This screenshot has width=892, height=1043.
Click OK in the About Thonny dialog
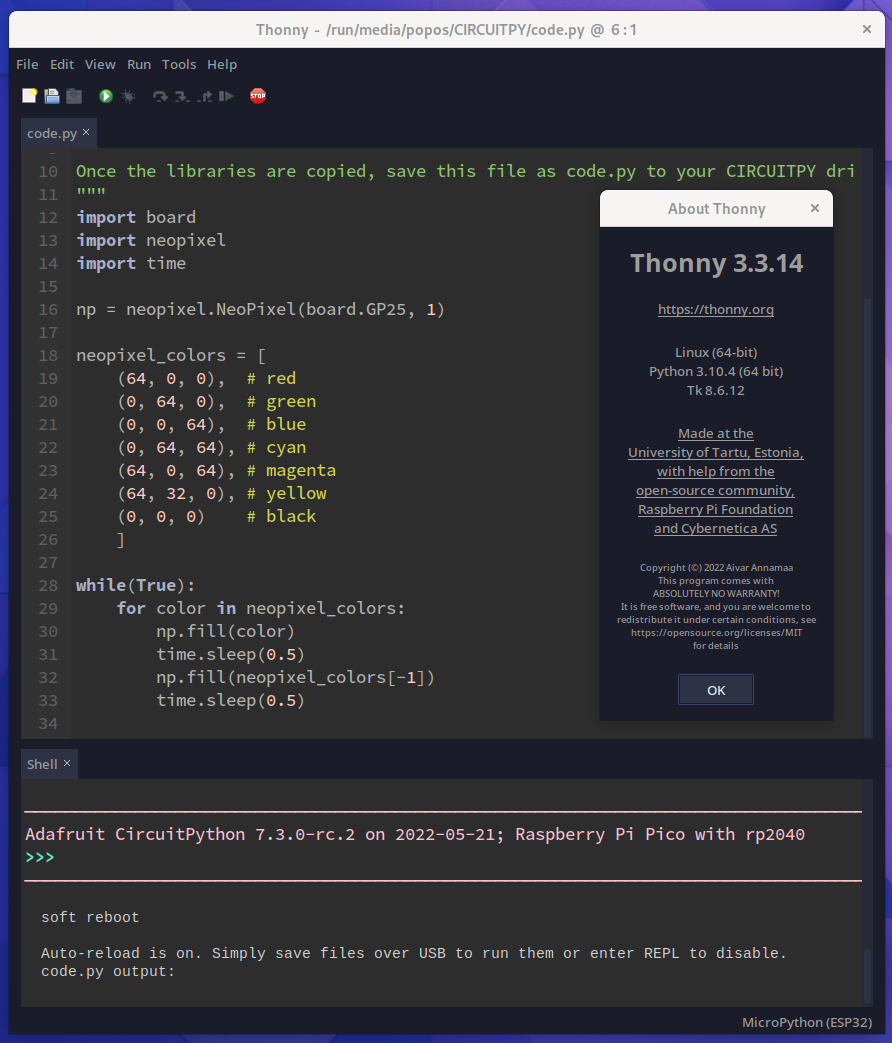pyautogui.click(x=716, y=690)
